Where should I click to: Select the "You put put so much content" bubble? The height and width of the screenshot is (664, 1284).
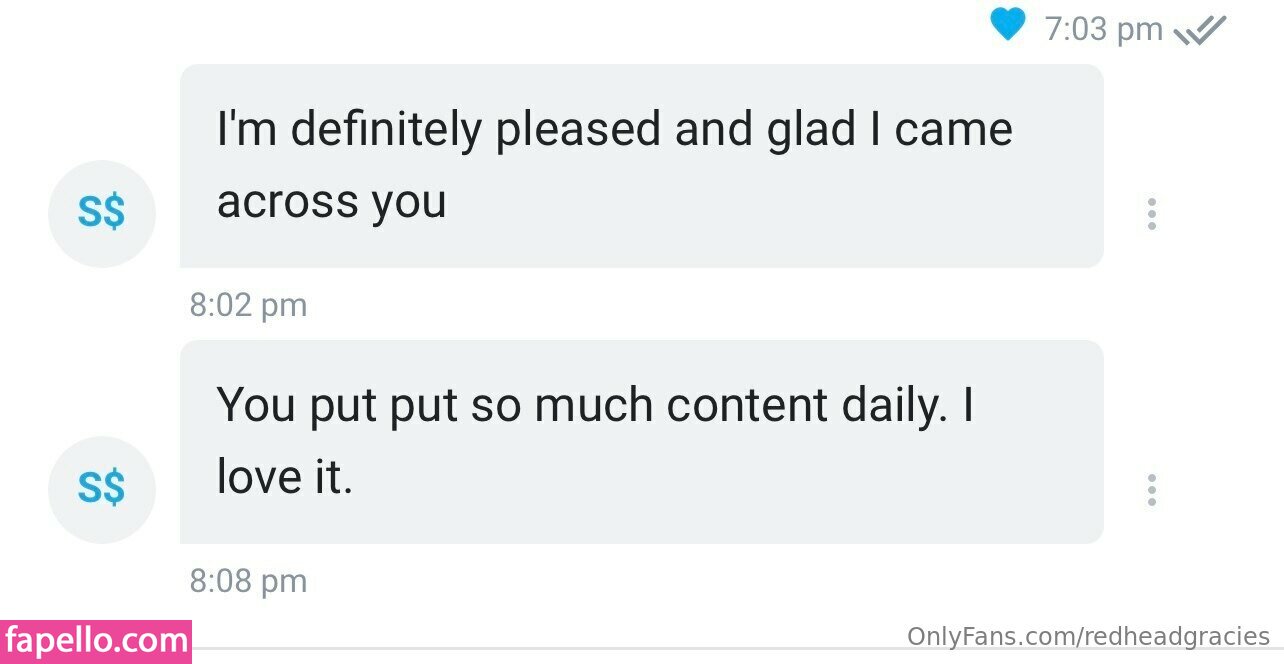[x=641, y=442]
